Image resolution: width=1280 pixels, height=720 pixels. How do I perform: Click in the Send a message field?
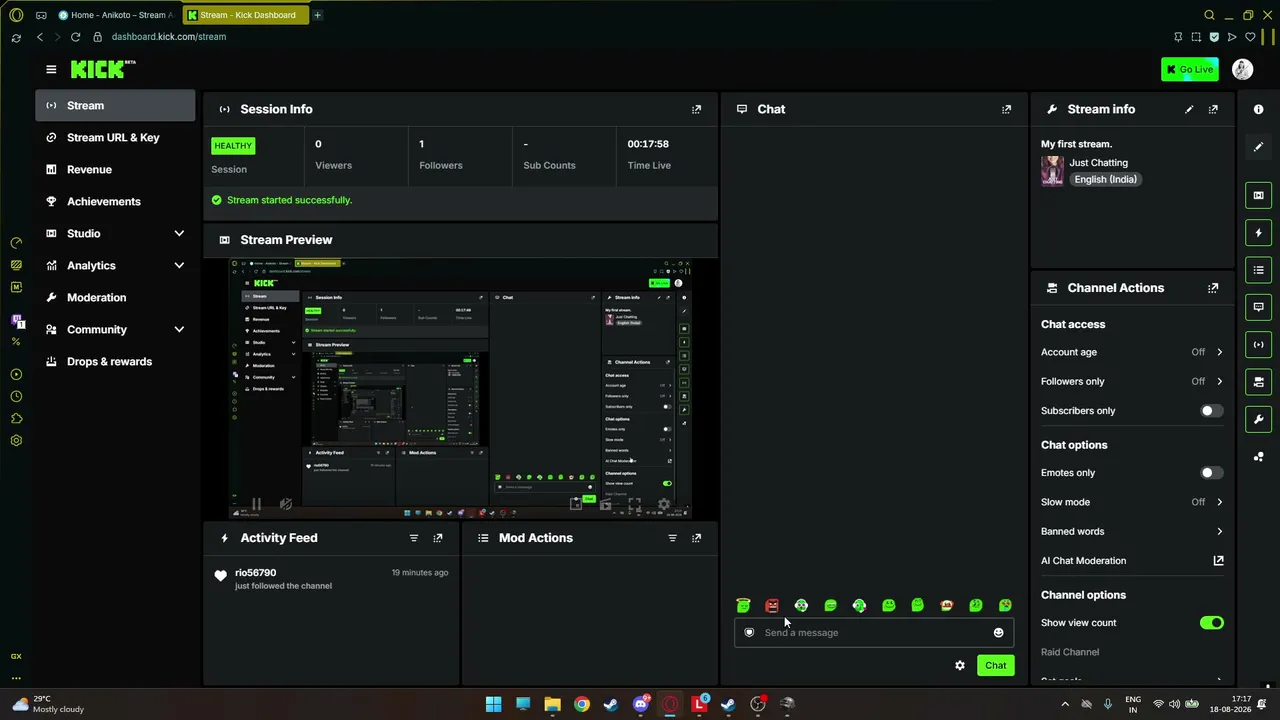[875, 632]
